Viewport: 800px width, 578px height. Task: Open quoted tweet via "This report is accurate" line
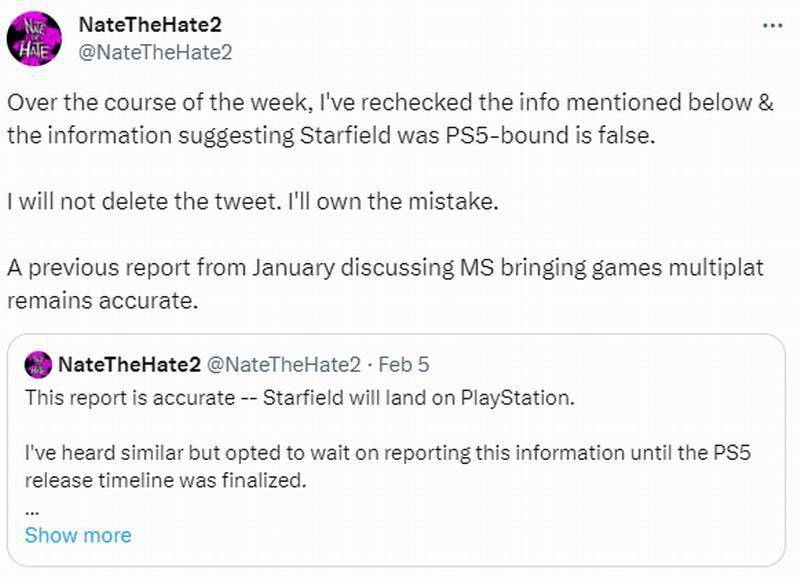pos(300,397)
